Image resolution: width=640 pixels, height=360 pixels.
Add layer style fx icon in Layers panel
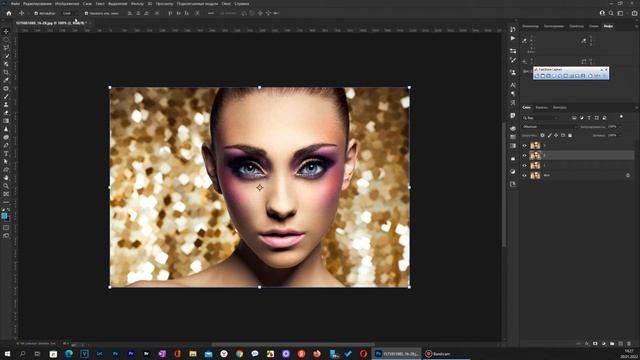pyautogui.click(x=587, y=344)
